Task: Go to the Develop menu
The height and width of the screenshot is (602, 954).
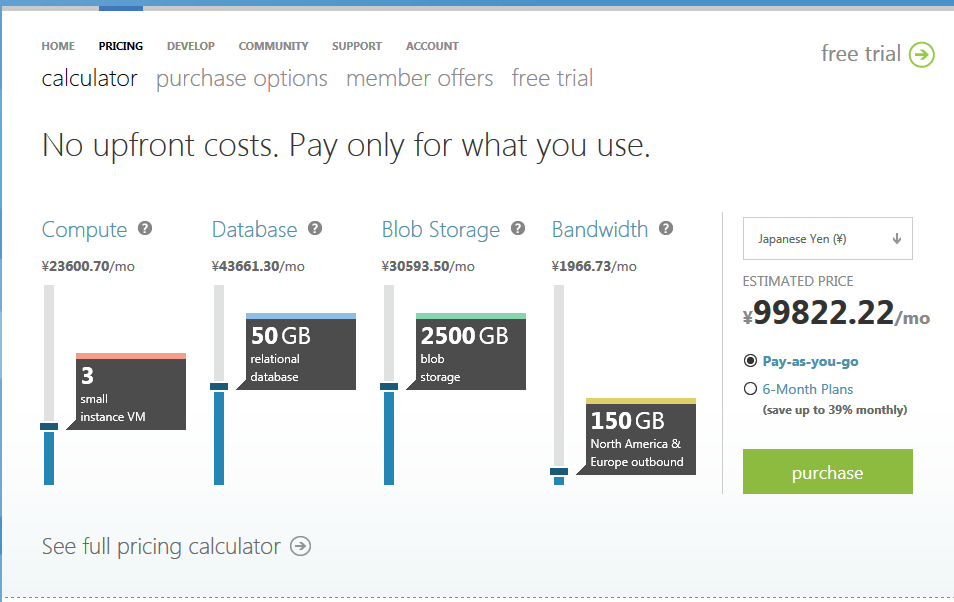Action: (x=191, y=46)
